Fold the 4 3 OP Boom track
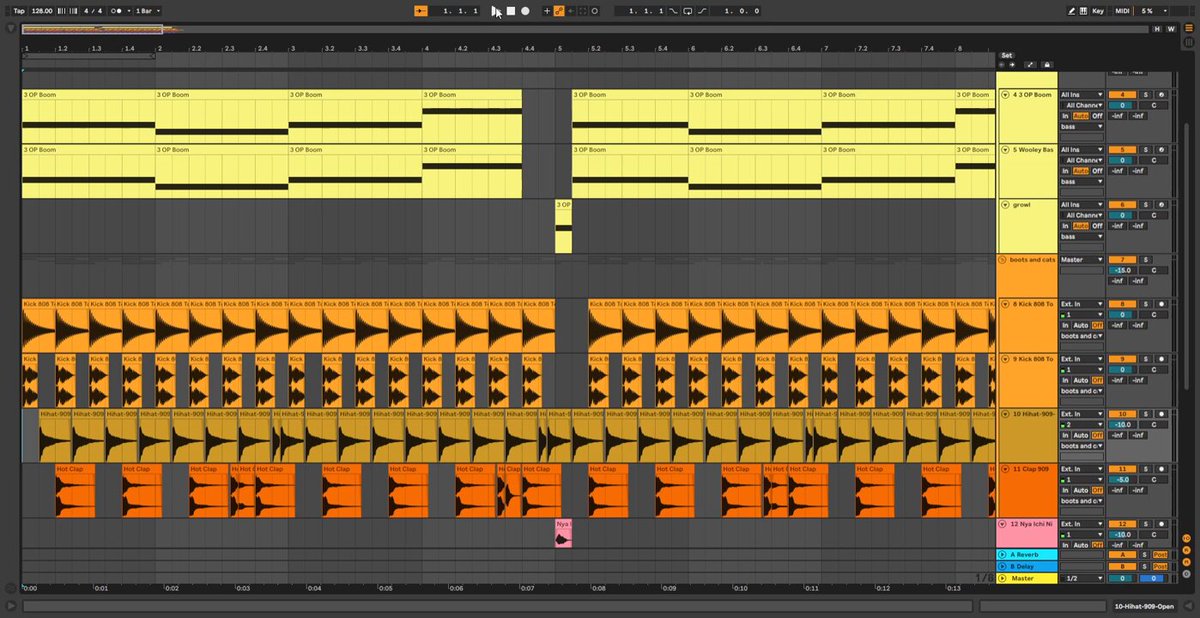This screenshot has width=1200, height=618. coord(1005,95)
